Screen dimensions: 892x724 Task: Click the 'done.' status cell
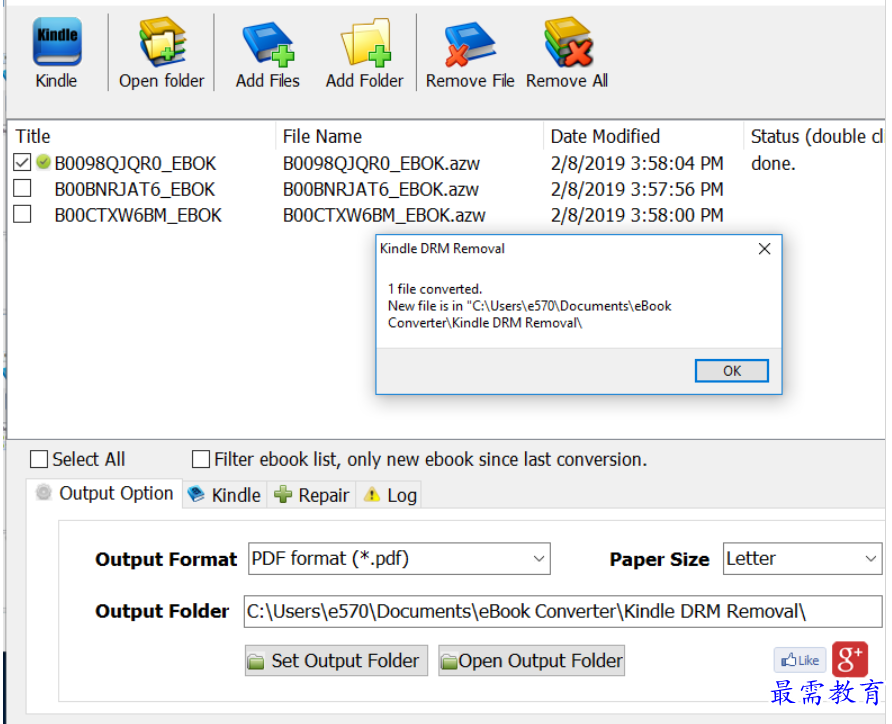[773, 164]
